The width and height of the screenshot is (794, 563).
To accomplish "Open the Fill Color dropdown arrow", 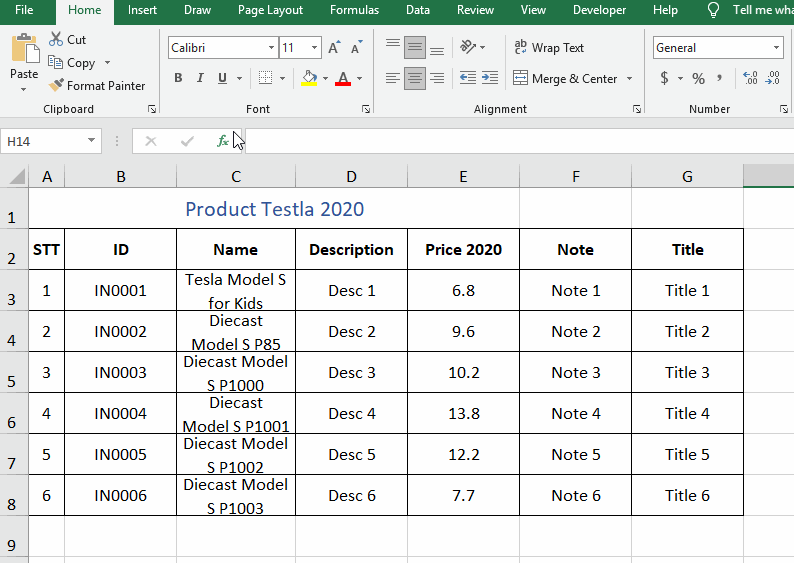I will [325, 78].
